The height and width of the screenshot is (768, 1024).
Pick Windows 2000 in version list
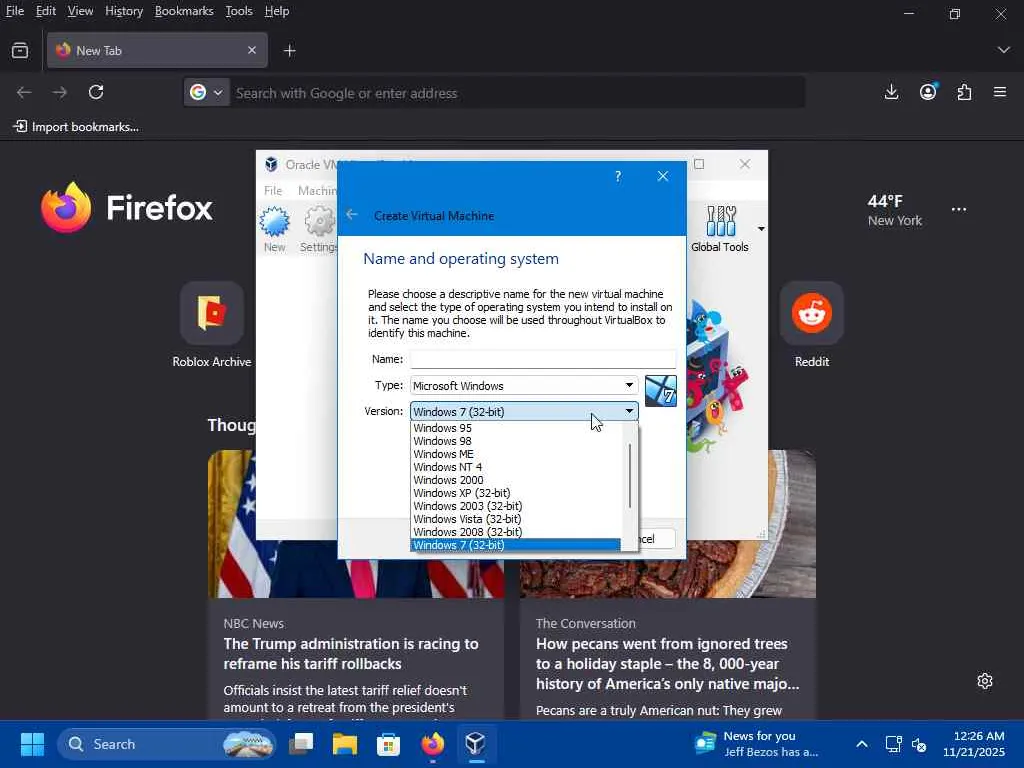pyautogui.click(x=515, y=480)
